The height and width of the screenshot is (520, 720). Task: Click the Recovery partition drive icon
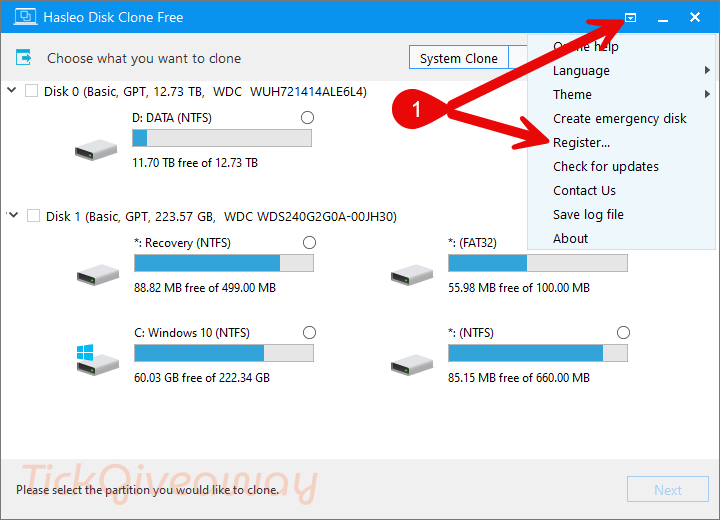[x=98, y=275]
